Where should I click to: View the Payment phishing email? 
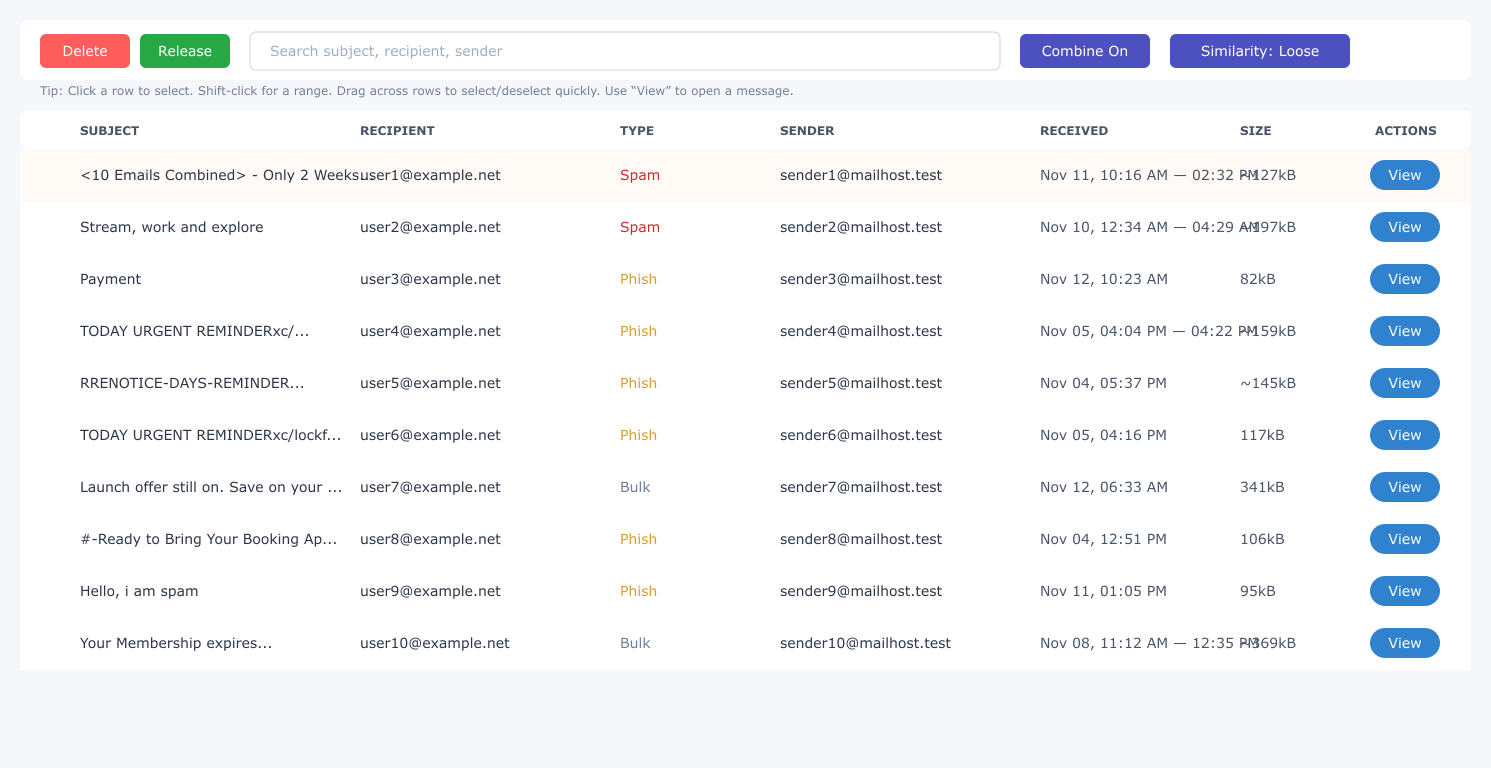point(1404,279)
